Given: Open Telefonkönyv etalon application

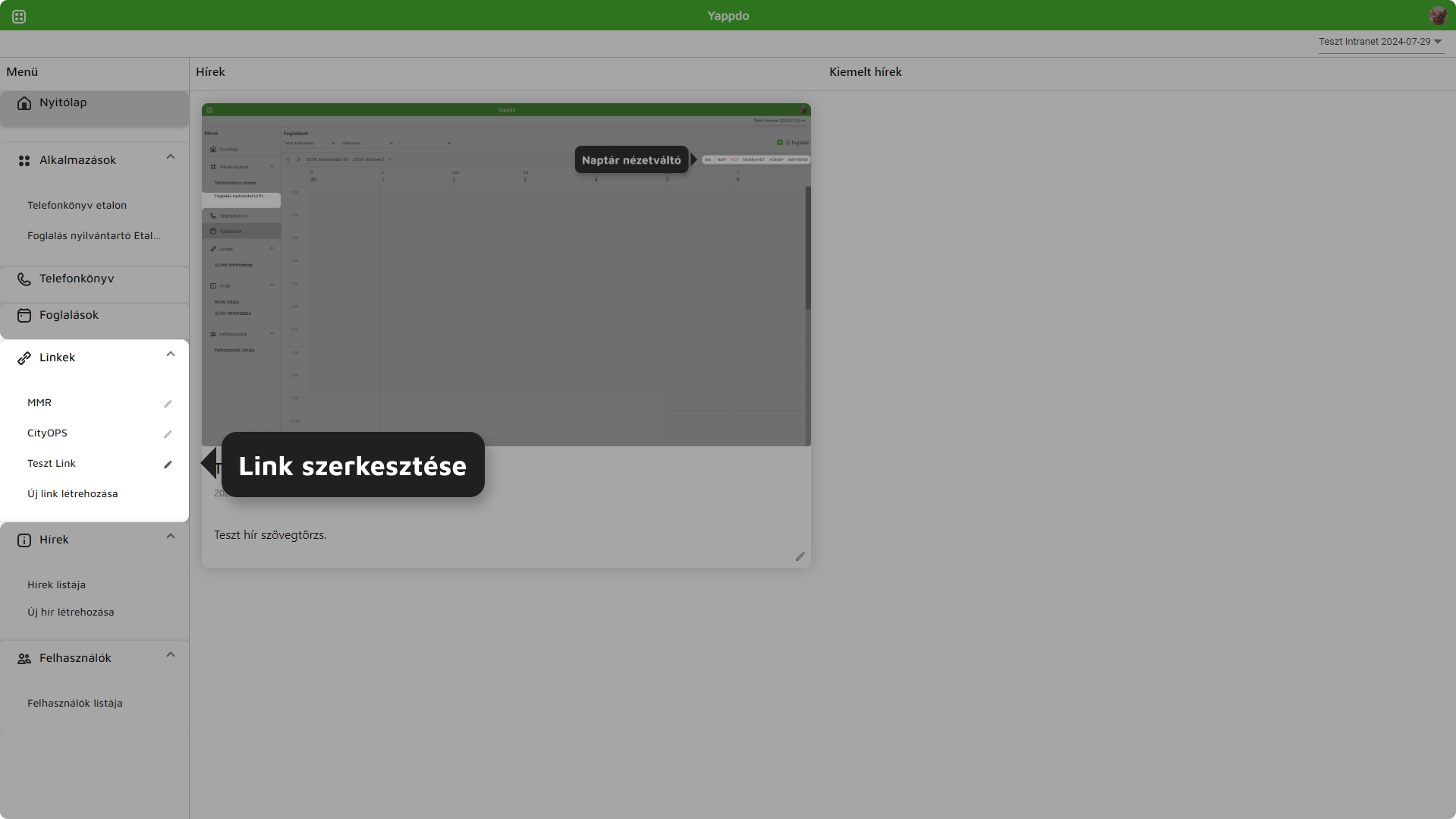Looking at the screenshot, I should point(77,206).
